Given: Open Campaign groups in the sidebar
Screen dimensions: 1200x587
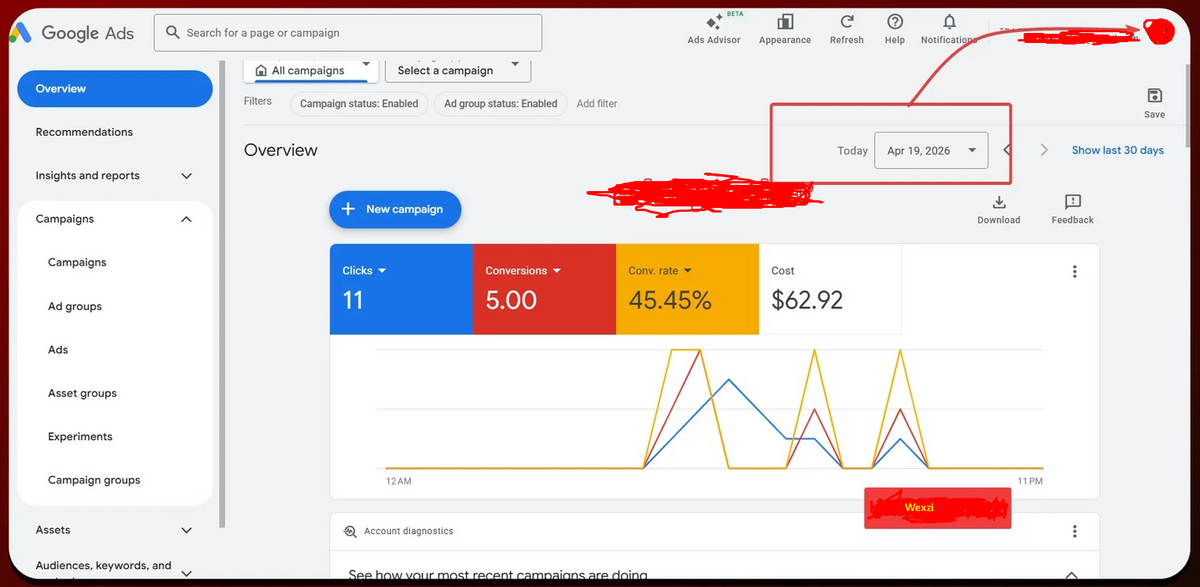Looking at the screenshot, I should (x=94, y=480).
